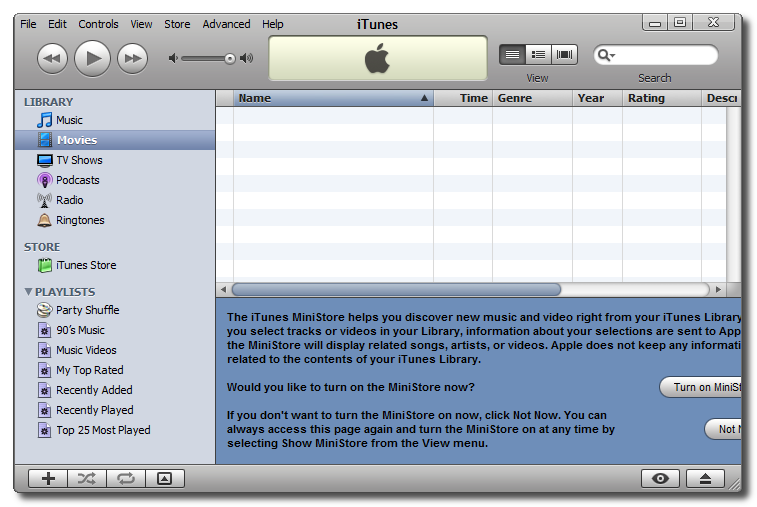Switch to album grouped view

tap(538, 55)
